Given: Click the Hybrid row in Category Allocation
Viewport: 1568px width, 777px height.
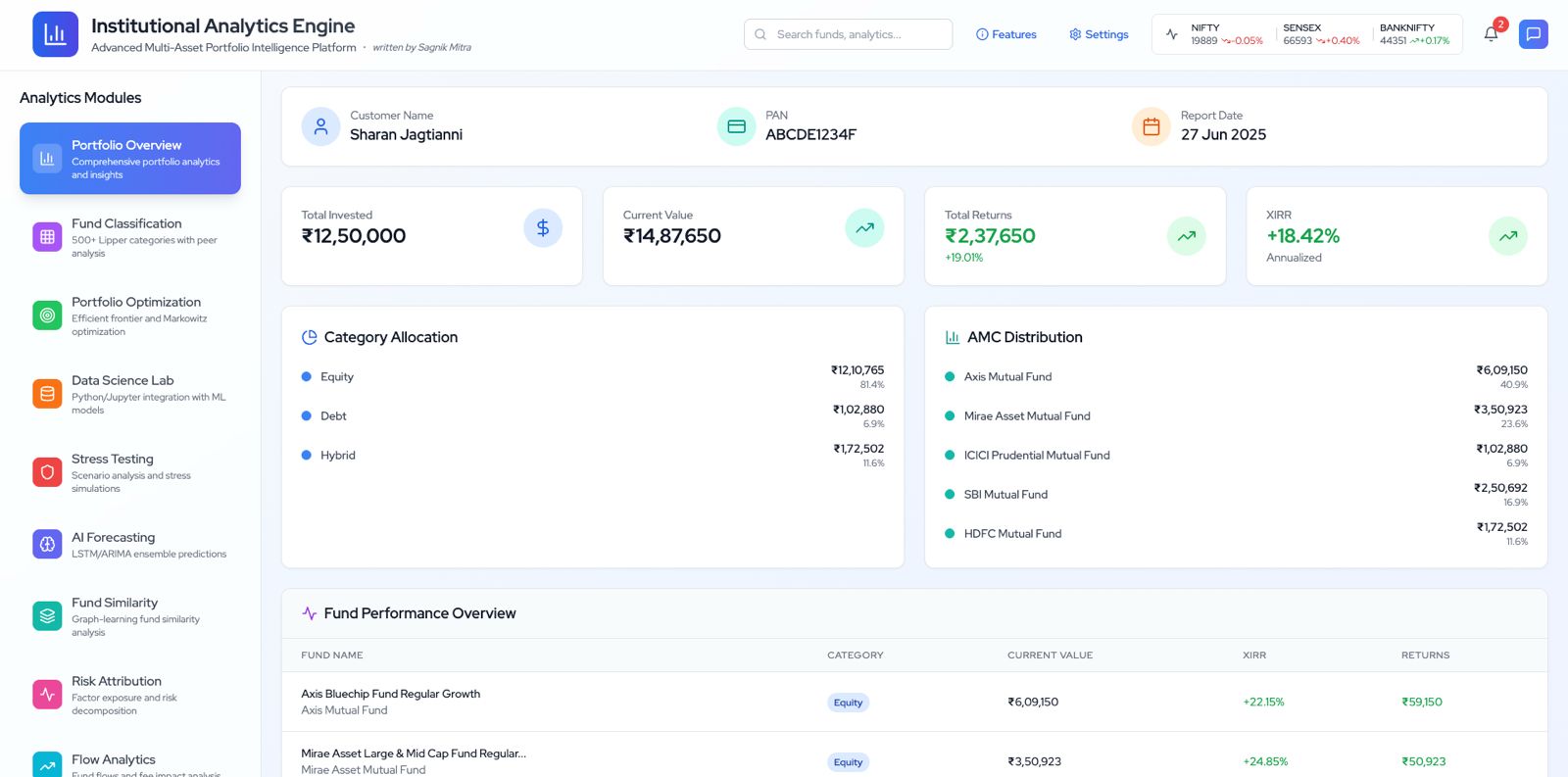Looking at the screenshot, I should 593,456.
